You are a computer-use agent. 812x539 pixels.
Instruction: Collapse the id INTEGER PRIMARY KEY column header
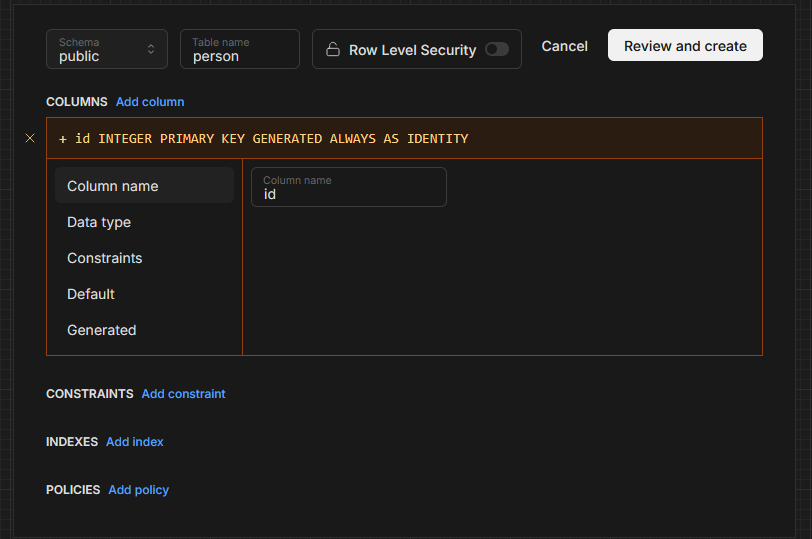tap(404, 138)
